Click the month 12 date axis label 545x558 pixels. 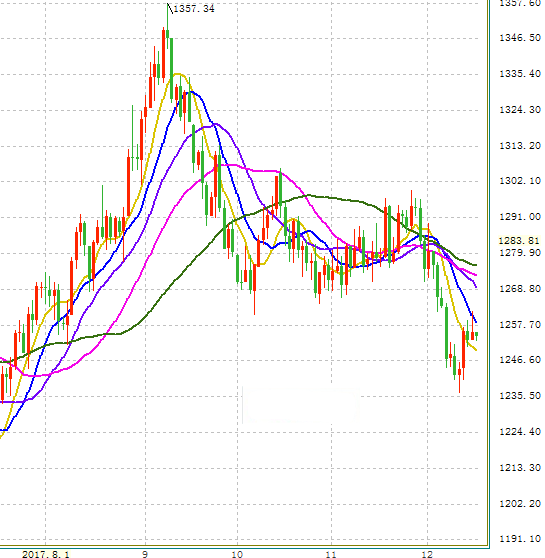click(x=427, y=554)
